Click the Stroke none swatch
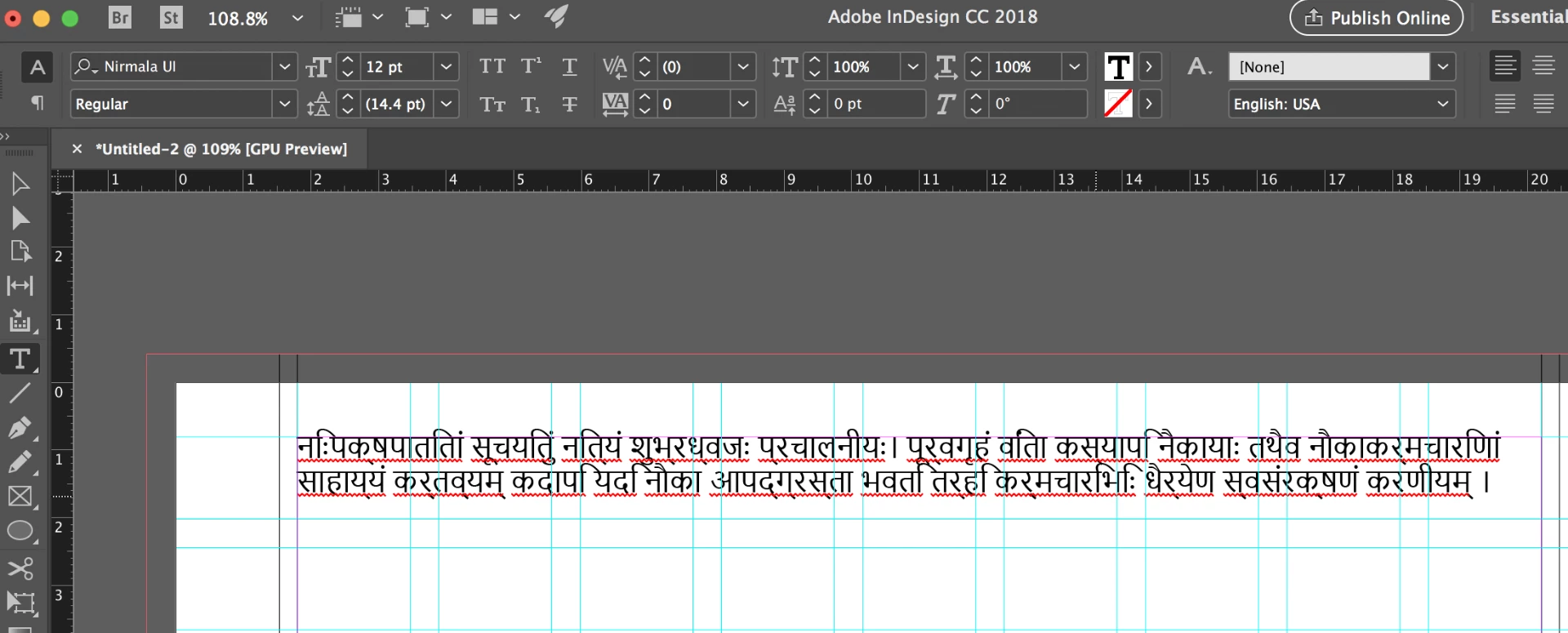This screenshot has width=1568, height=633. (x=1118, y=104)
